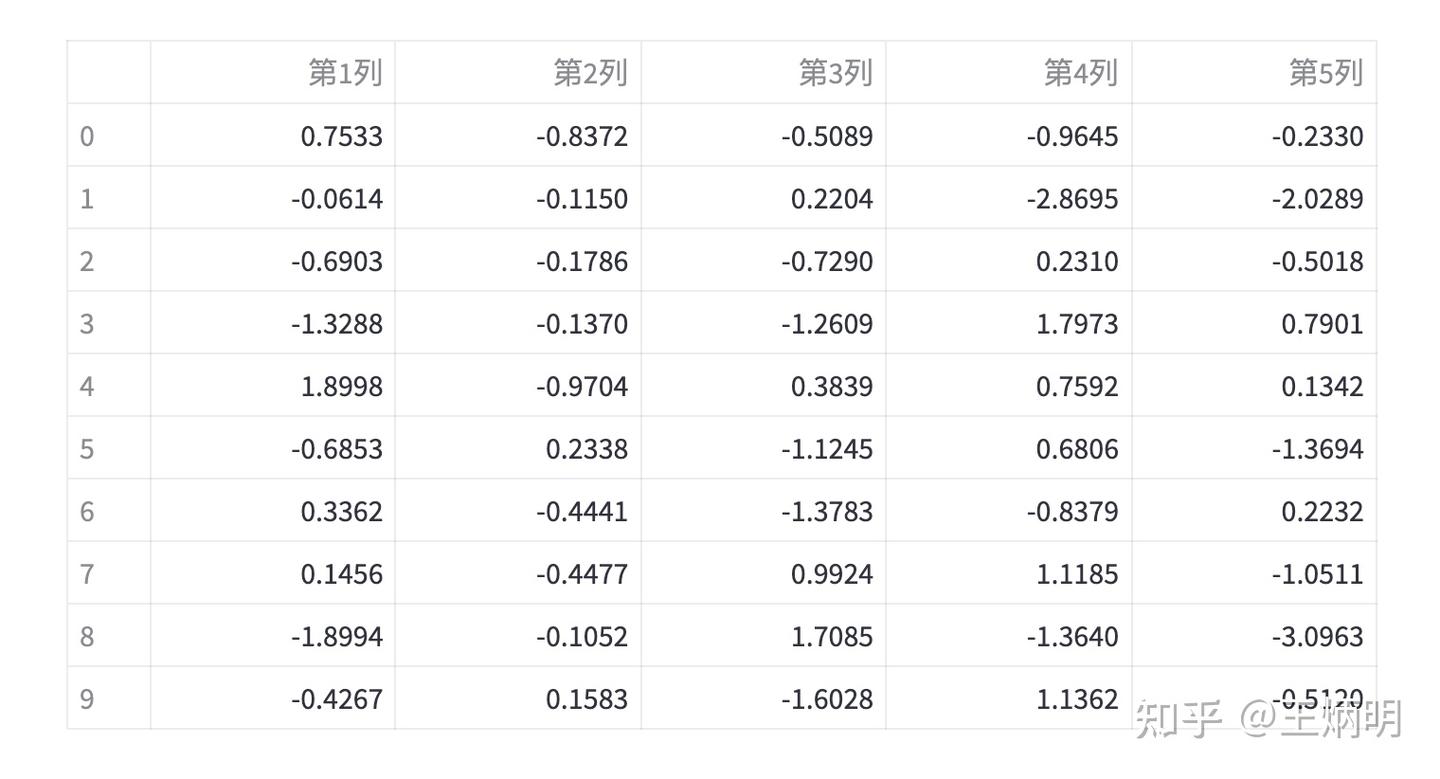This screenshot has width=1440, height=779.
Task: Click empty top-left header cell
Action: [109, 73]
